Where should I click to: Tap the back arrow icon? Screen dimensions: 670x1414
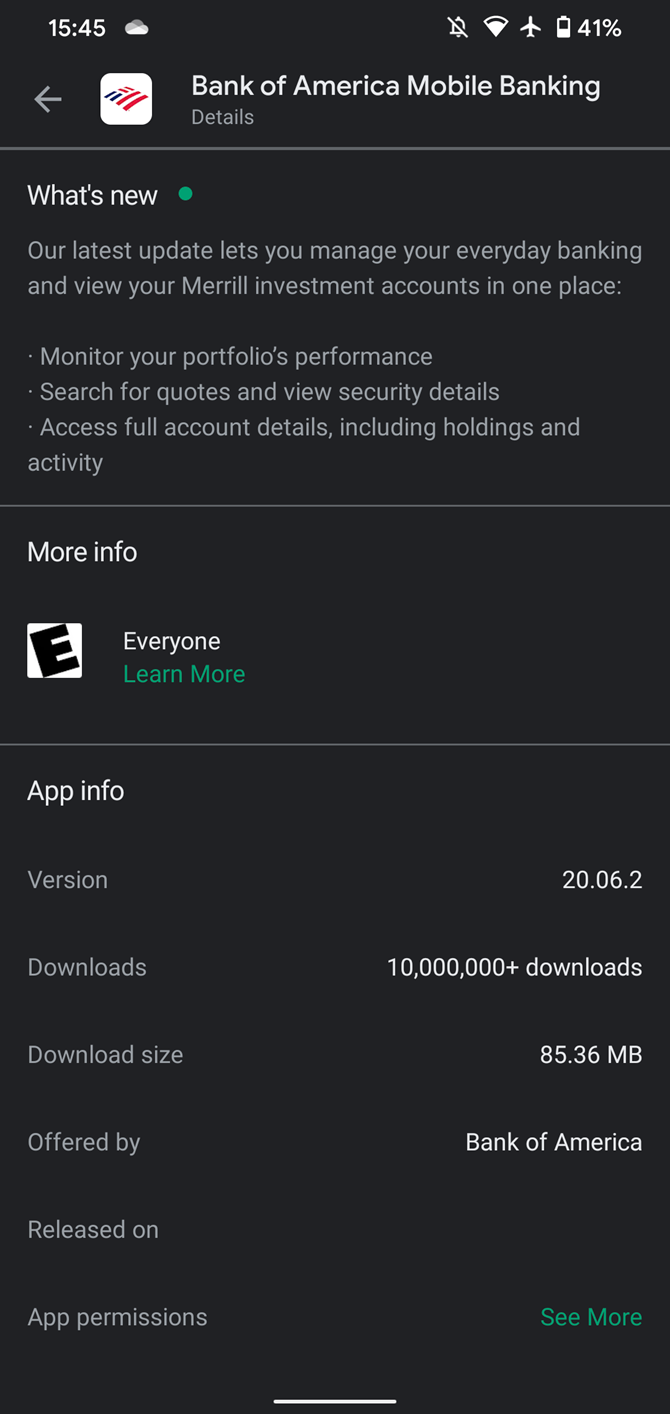48,99
